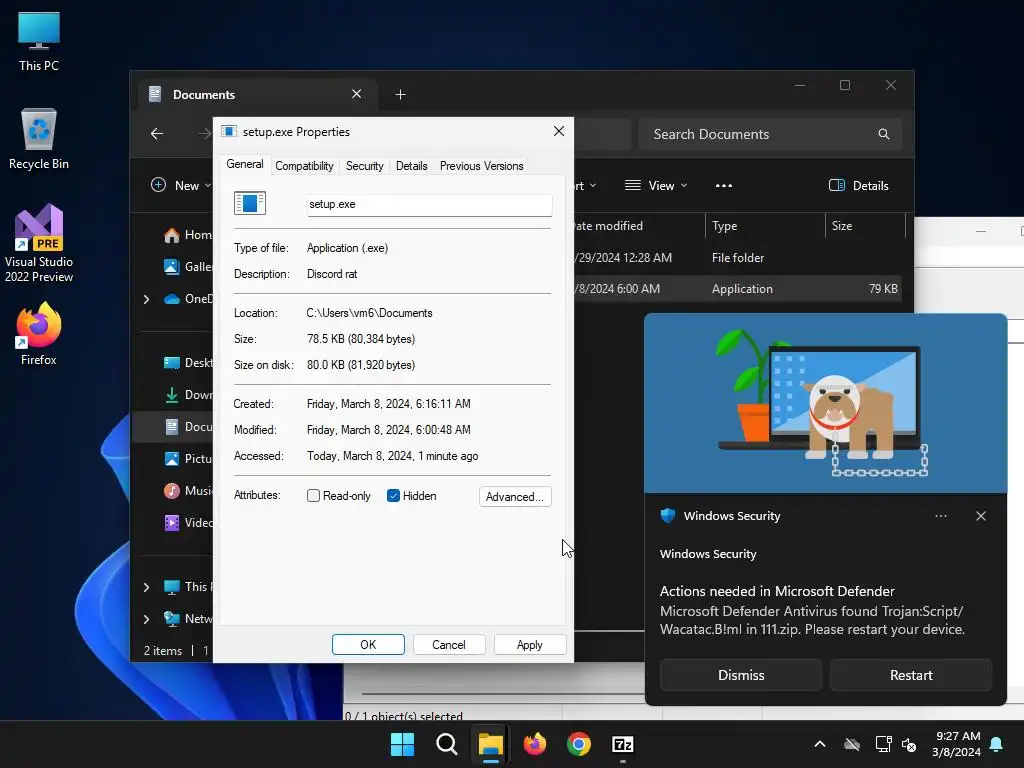Image resolution: width=1024 pixels, height=768 pixels.
Task: Click the Windows Start button
Action: click(402, 744)
